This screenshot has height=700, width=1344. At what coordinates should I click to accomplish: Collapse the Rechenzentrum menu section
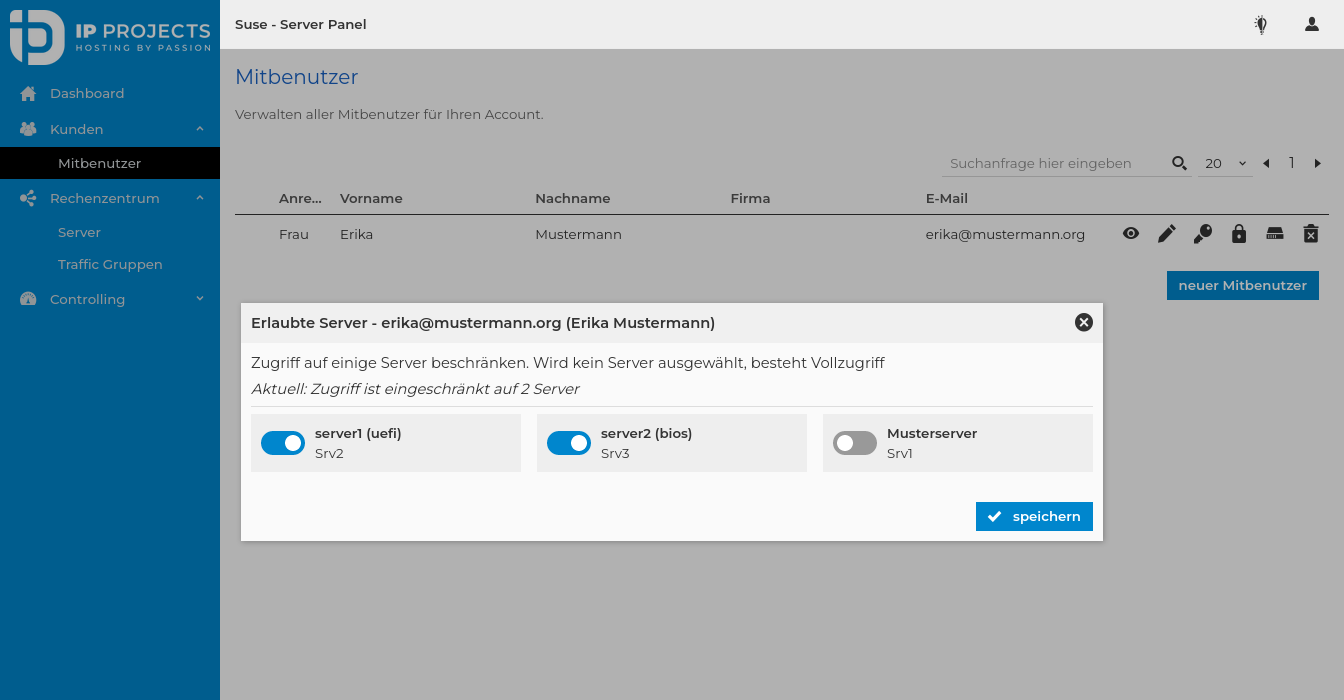pyautogui.click(x=110, y=197)
